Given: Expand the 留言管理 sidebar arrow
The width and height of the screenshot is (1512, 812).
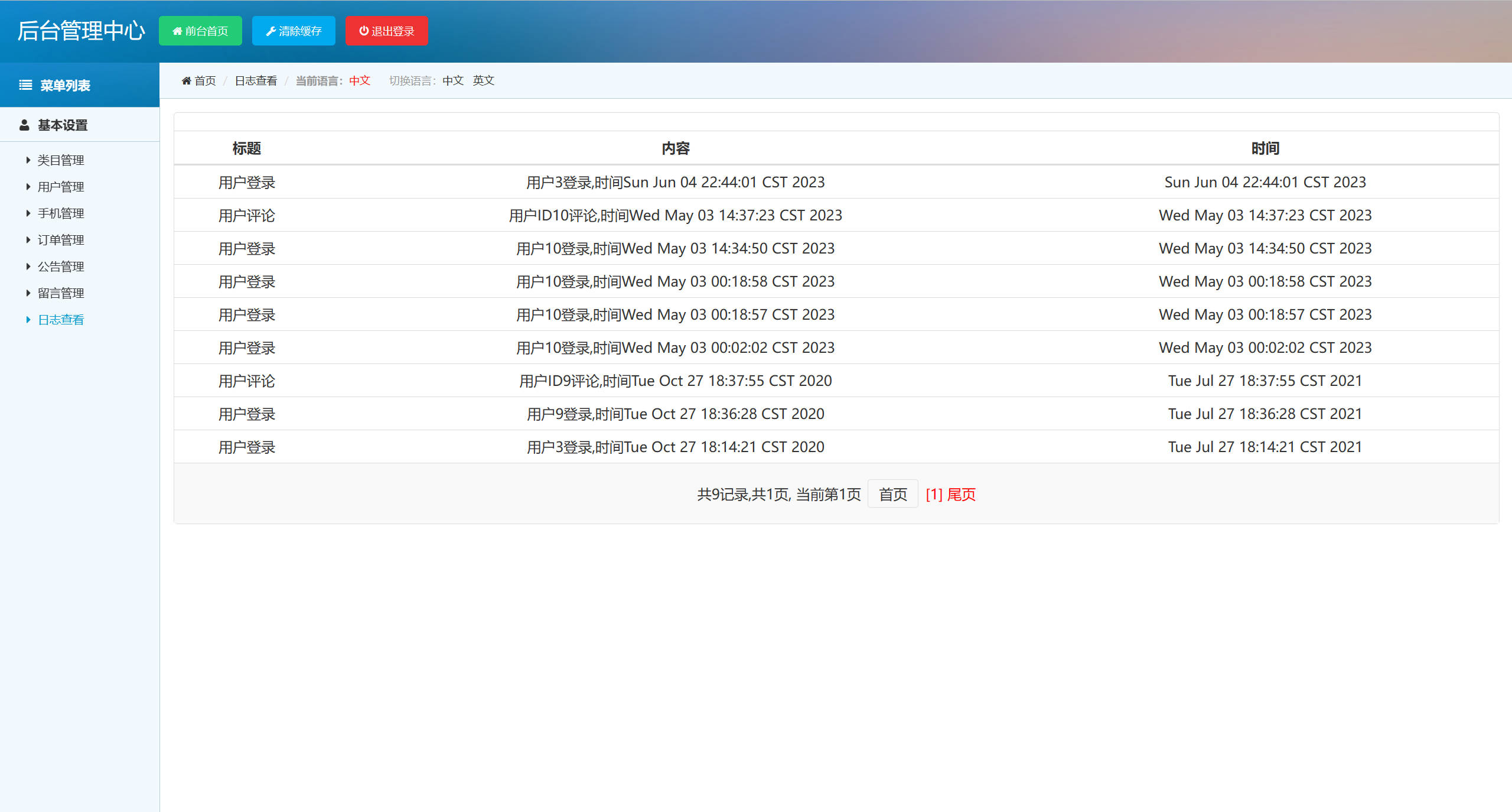Looking at the screenshot, I should [x=28, y=293].
